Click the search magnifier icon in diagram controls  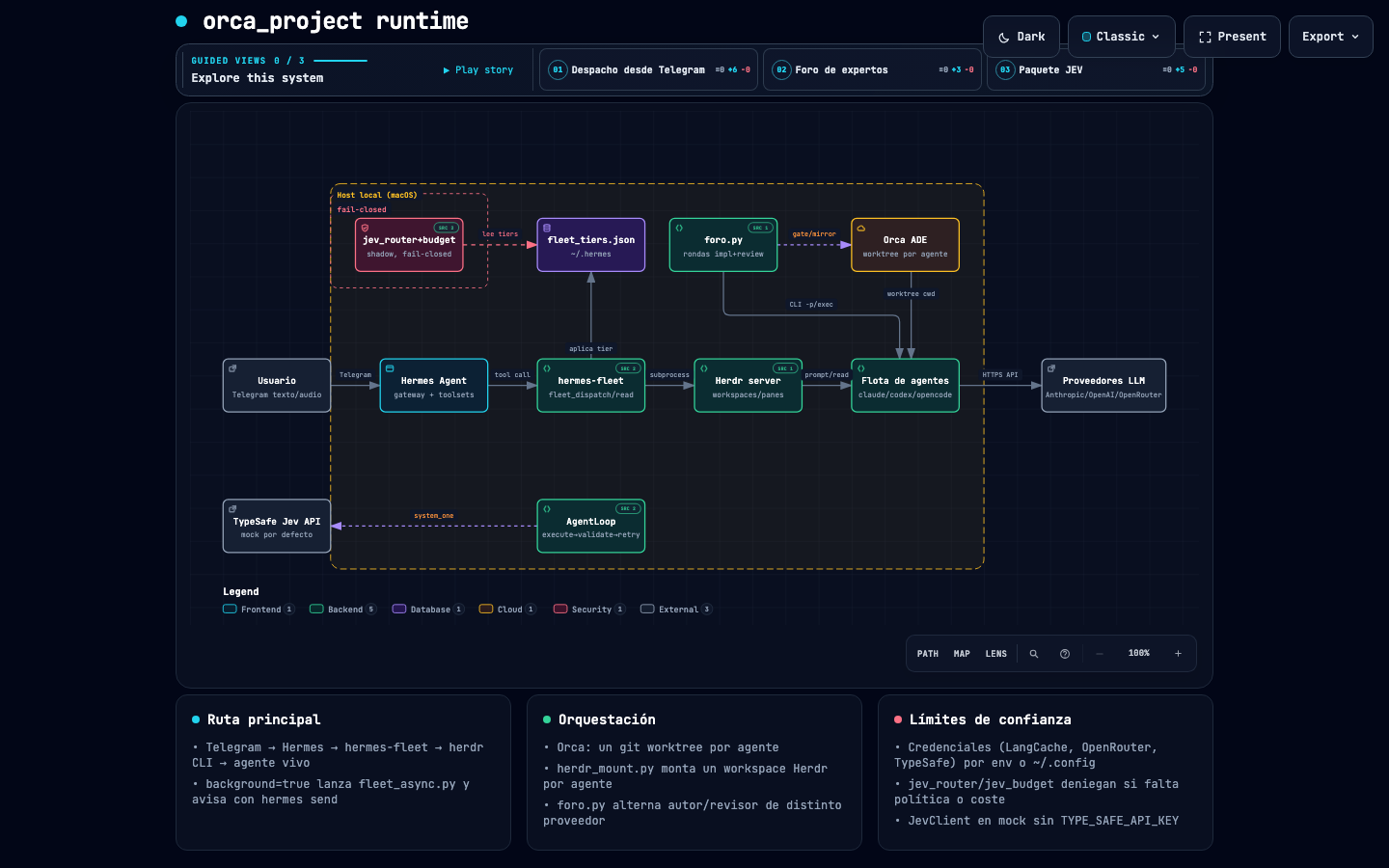coord(1034,654)
